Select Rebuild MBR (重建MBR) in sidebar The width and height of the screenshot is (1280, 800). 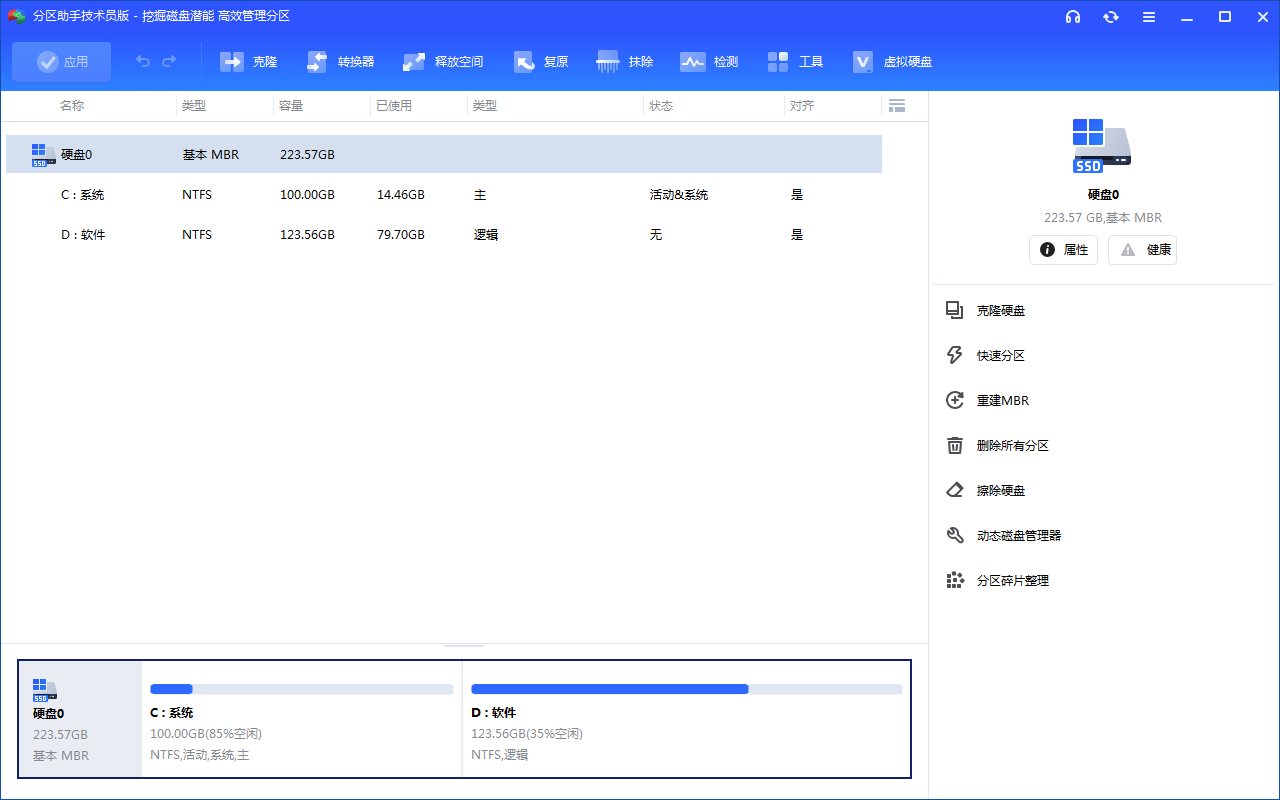[x=1003, y=400]
